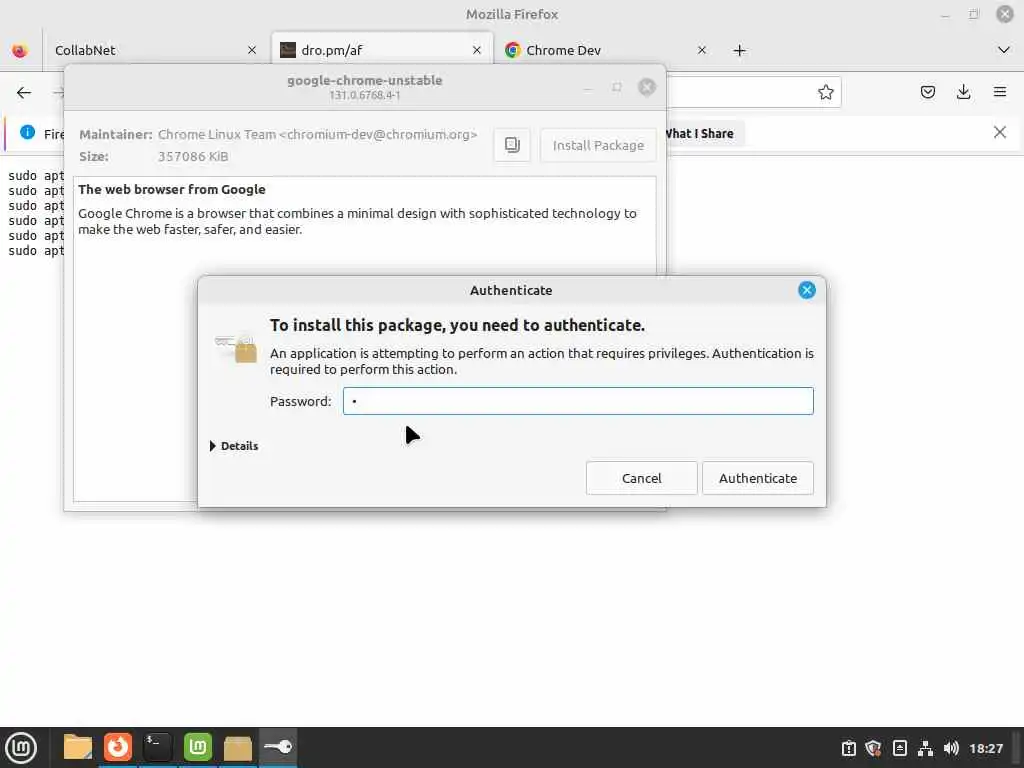Screen dimensions: 1024x768
Task: Click the Authenticate button
Action: 758,478
